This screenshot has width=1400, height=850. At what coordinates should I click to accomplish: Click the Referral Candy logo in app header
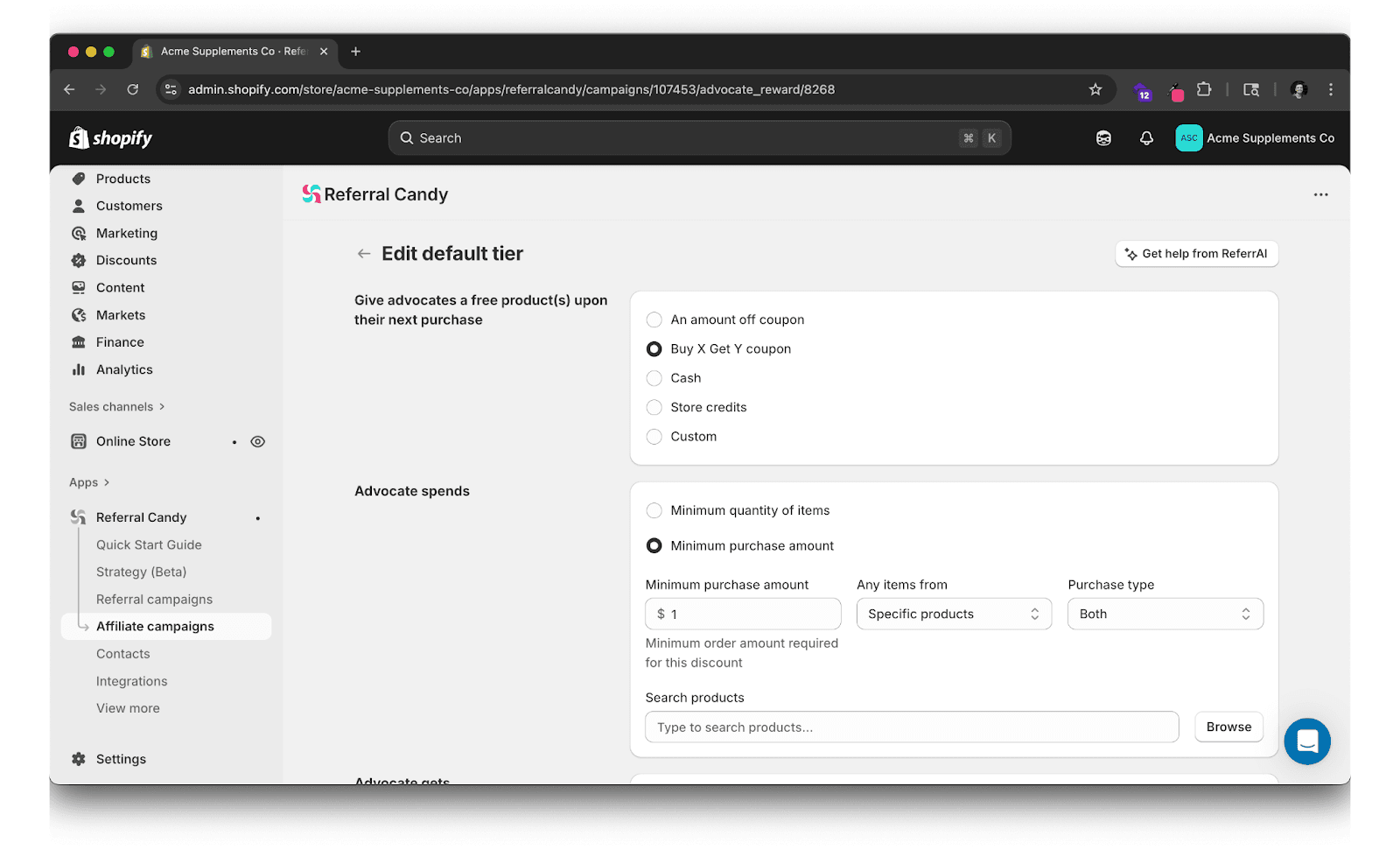(311, 194)
